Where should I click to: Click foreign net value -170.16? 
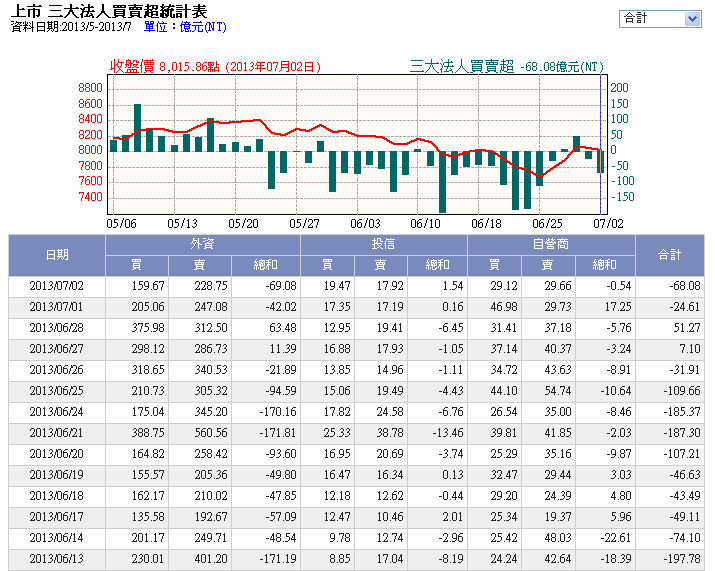(x=278, y=412)
